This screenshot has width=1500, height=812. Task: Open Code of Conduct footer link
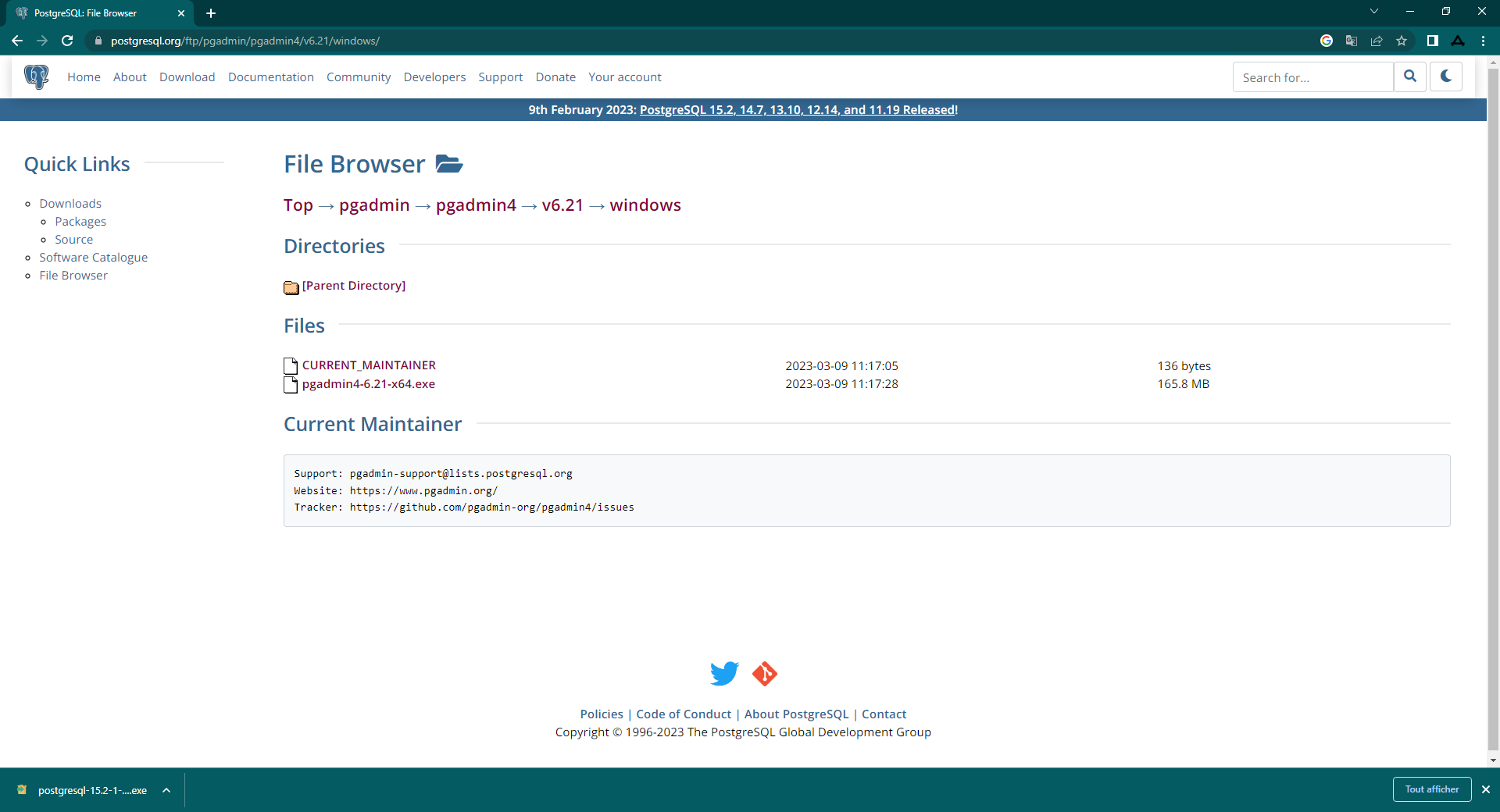pyautogui.click(x=684, y=714)
